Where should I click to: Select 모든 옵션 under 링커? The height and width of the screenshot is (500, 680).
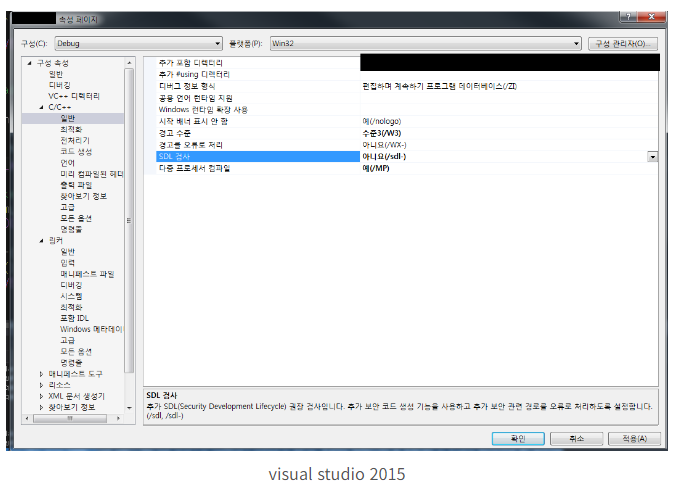[x=76, y=352]
